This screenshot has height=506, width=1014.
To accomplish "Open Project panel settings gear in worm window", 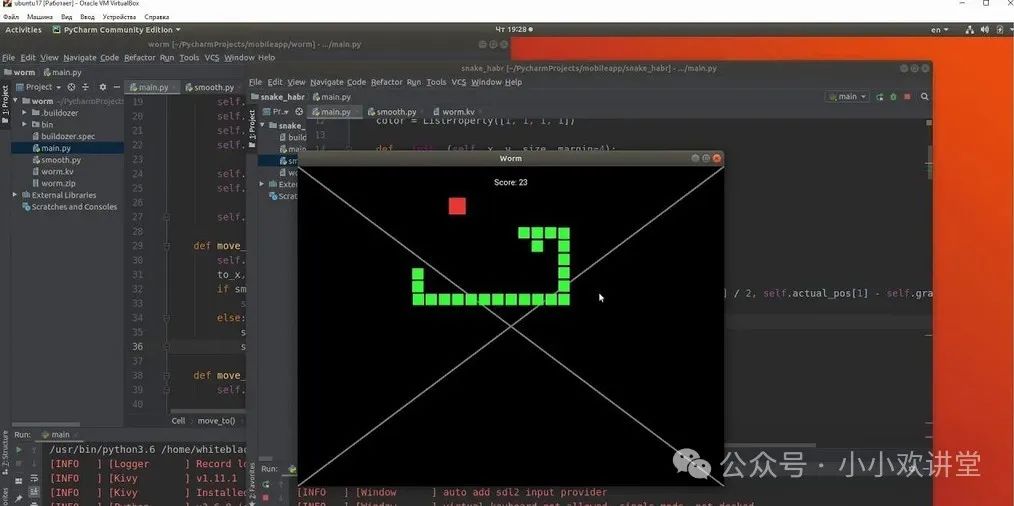I will click(102, 87).
